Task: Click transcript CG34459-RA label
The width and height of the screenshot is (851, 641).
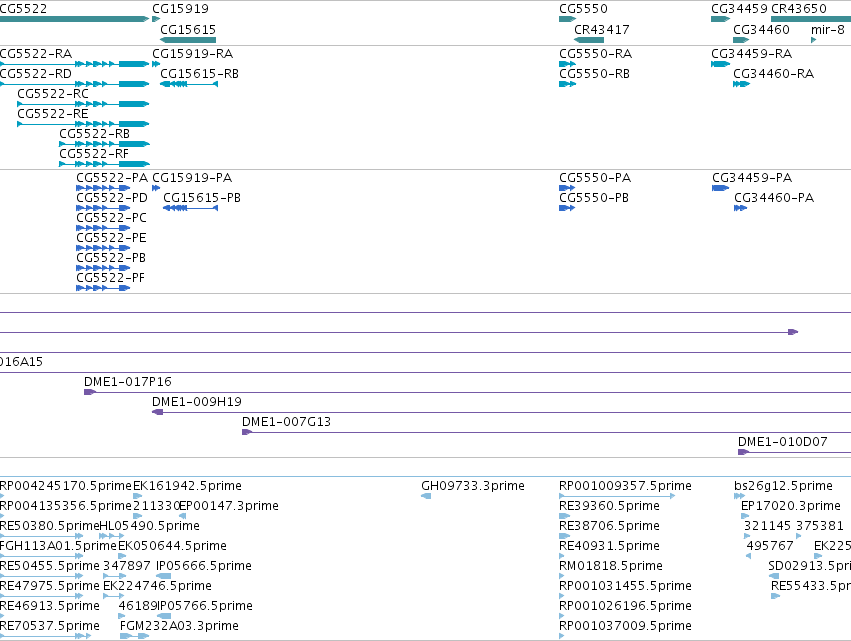Action: click(752, 54)
